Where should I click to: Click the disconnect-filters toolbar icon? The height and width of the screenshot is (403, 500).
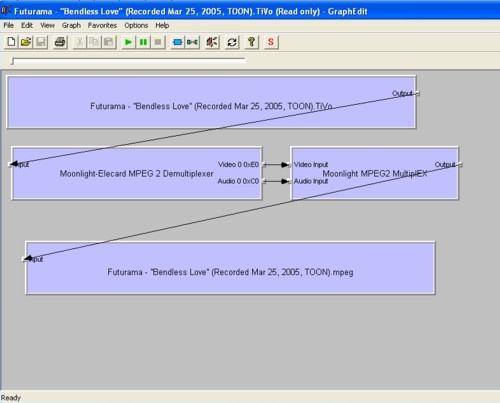212,42
